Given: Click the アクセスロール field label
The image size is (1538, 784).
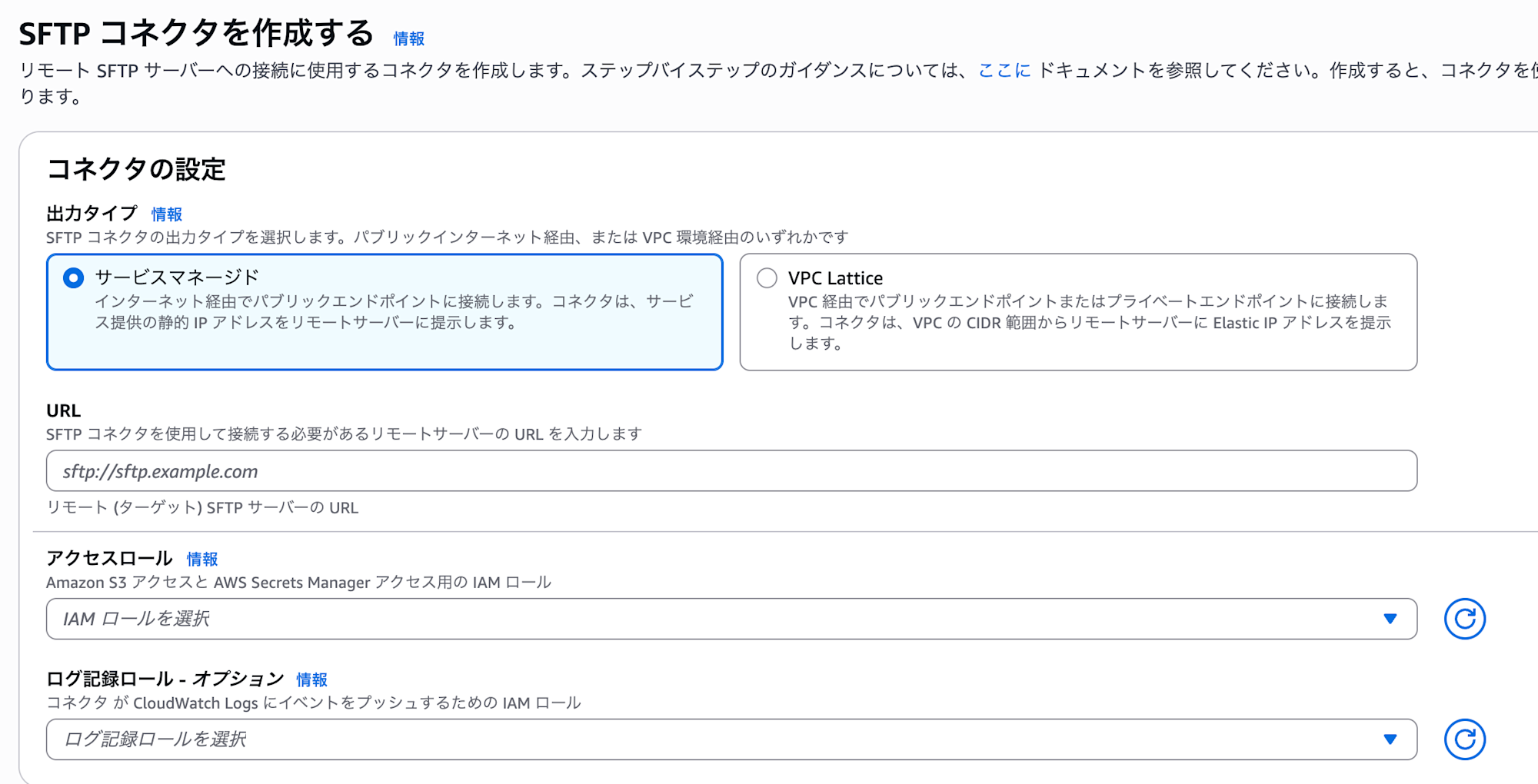Looking at the screenshot, I should pos(109,559).
